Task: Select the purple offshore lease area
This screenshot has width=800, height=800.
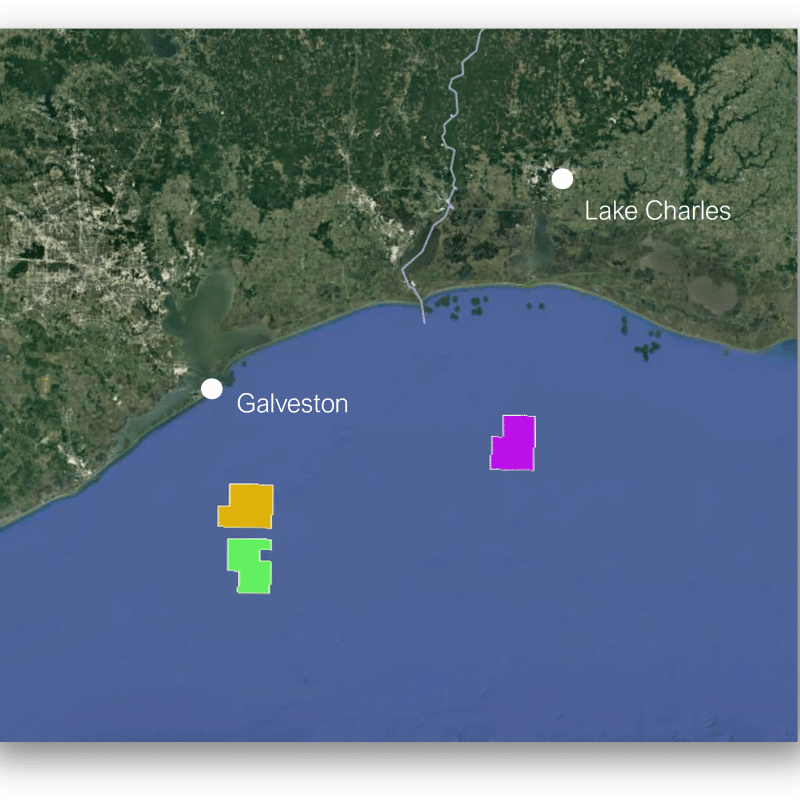Action: tap(515, 443)
